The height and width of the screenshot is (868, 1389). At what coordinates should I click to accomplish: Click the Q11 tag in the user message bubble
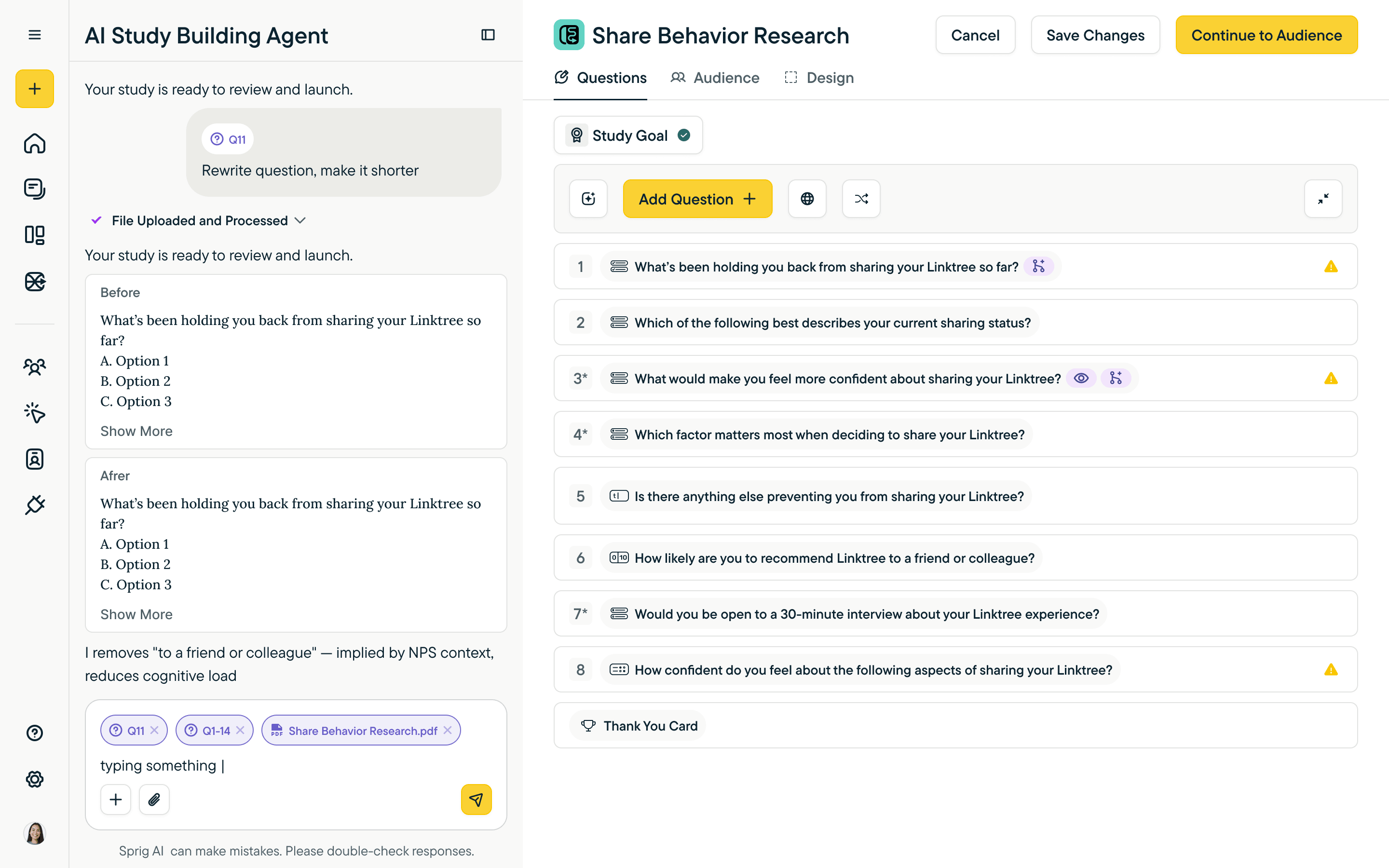[x=228, y=139]
